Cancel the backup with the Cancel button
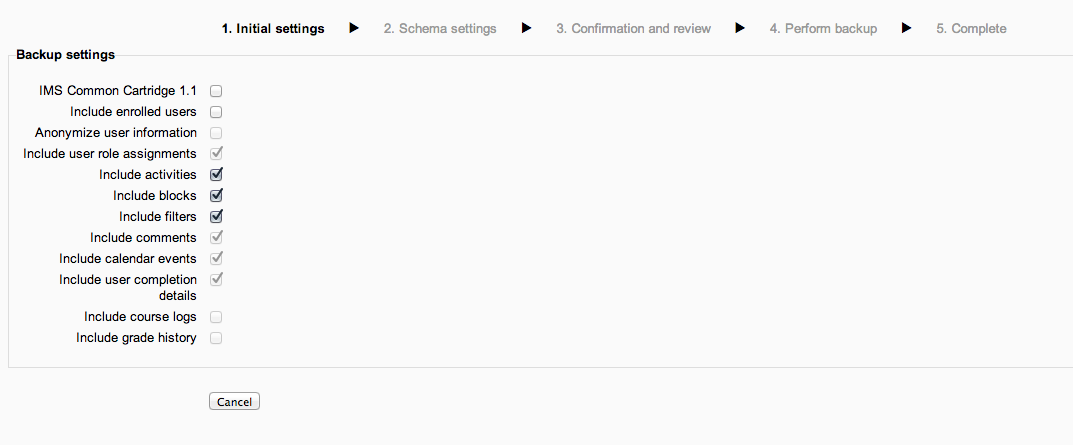Viewport: 1073px width, 445px height. pos(235,402)
